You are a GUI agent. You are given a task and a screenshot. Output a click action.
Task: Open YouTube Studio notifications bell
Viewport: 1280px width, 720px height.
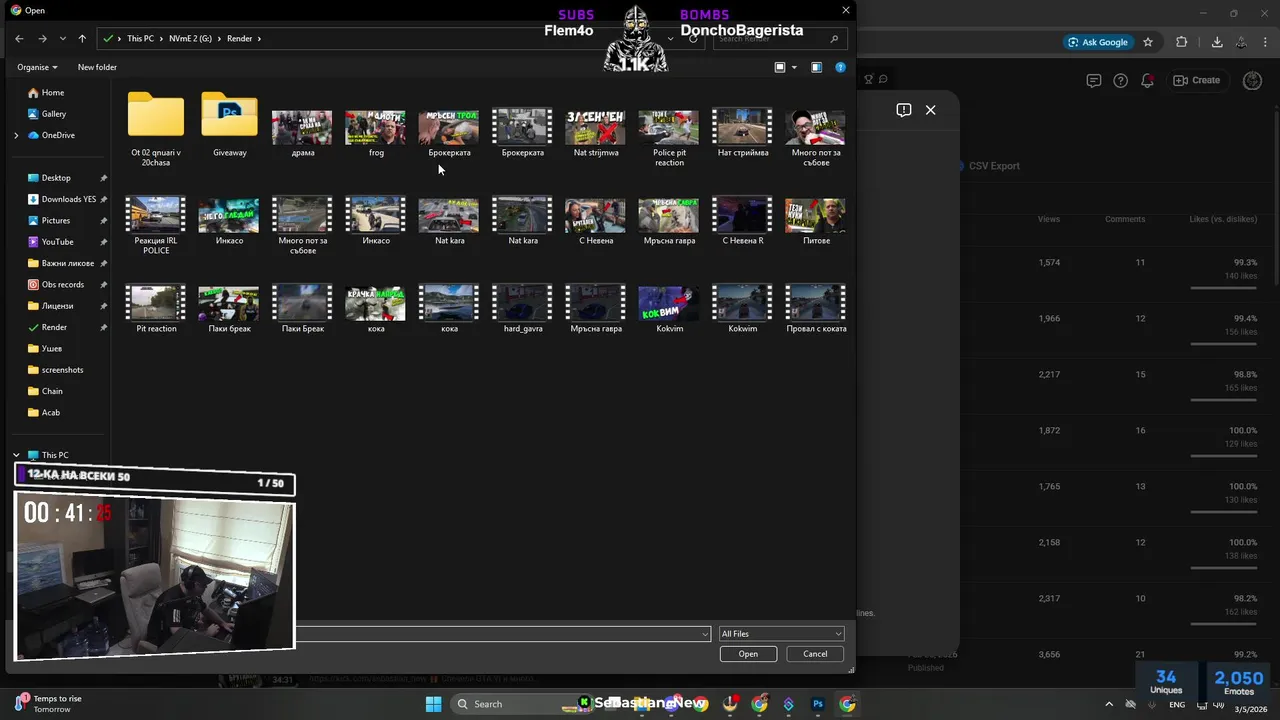tap(1148, 80)
